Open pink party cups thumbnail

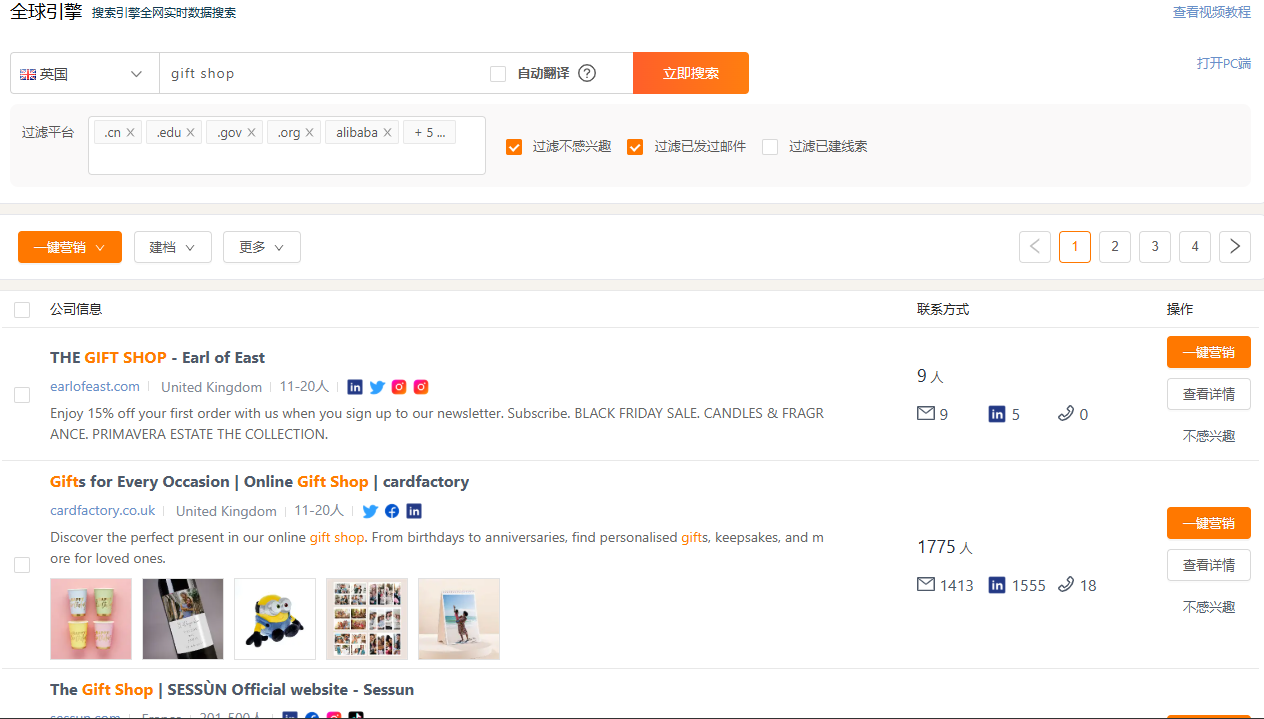click(91, 619)
